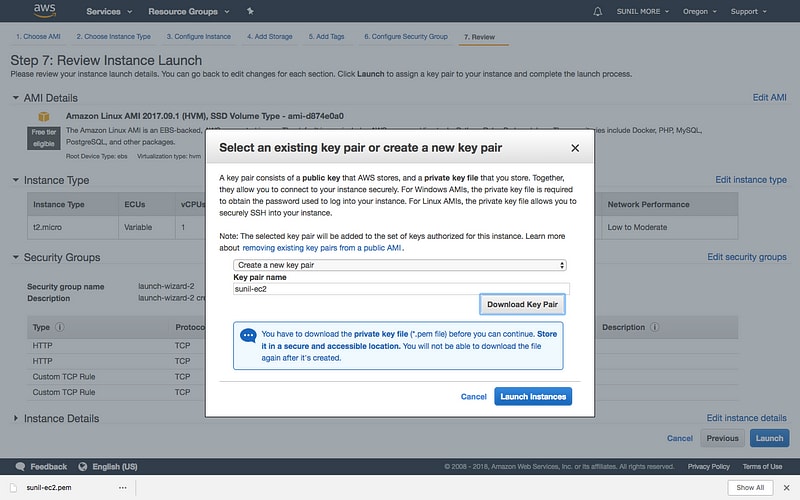Go to 3. Configure Instance step
The width and height of the screenshot is (800, 500).
point(198,37)
